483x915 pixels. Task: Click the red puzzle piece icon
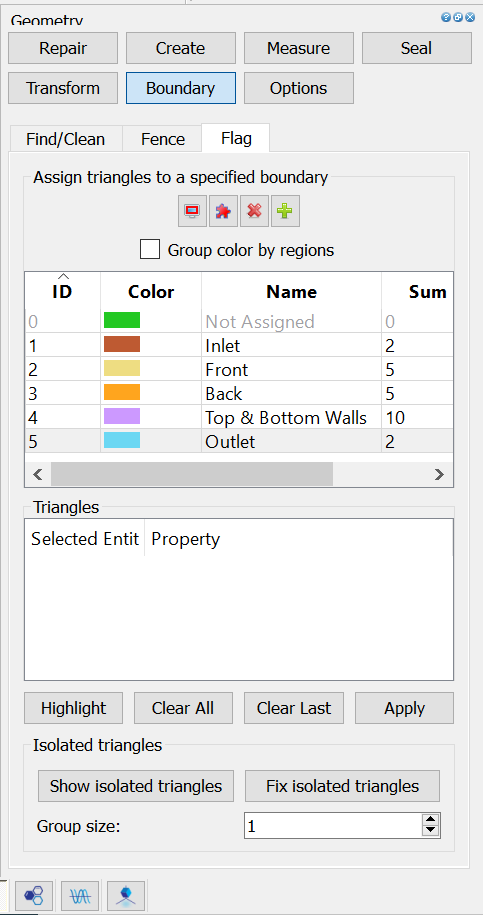223,211
